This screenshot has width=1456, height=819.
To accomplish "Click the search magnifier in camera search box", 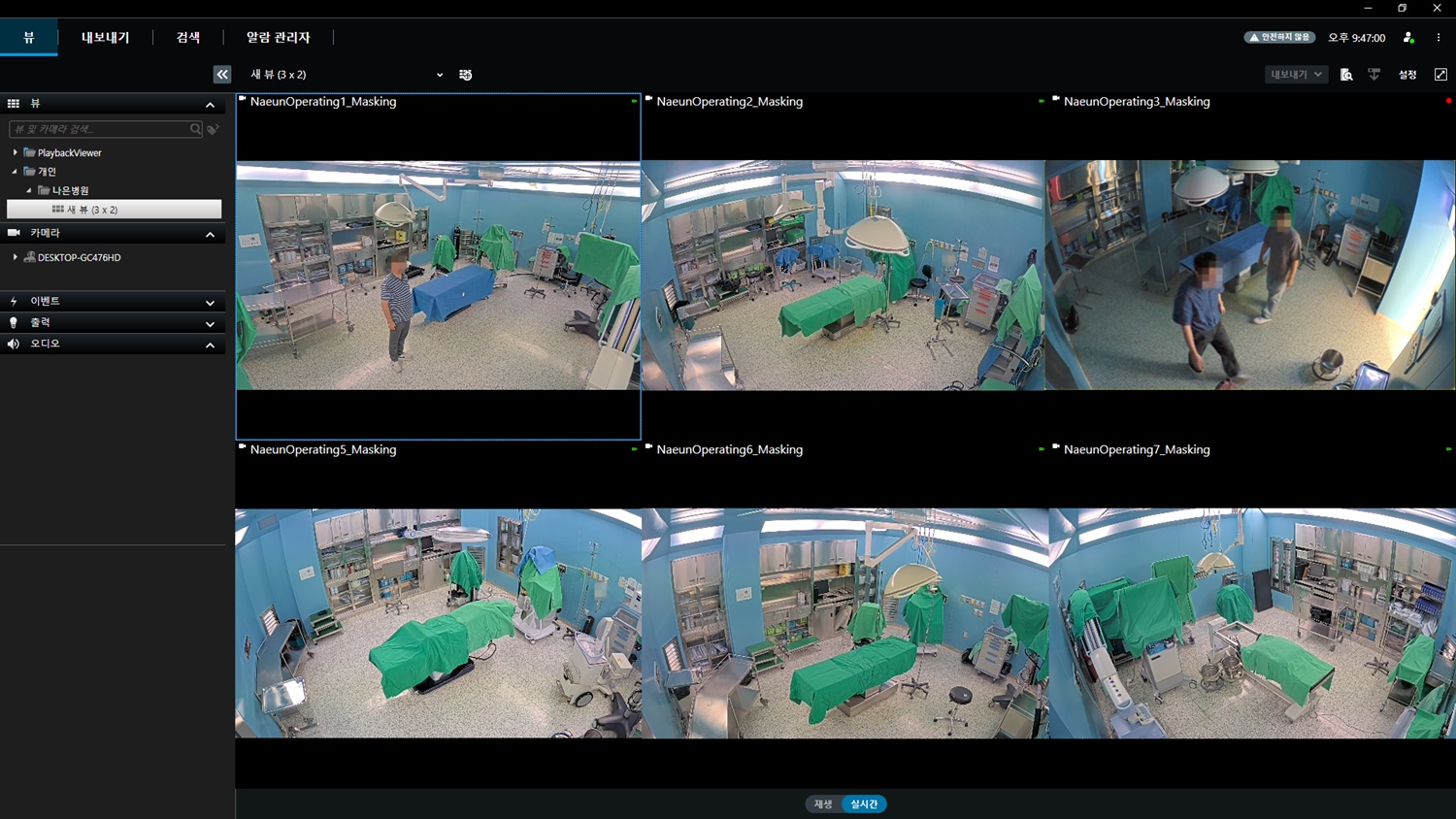I will (x=196, y=129).
